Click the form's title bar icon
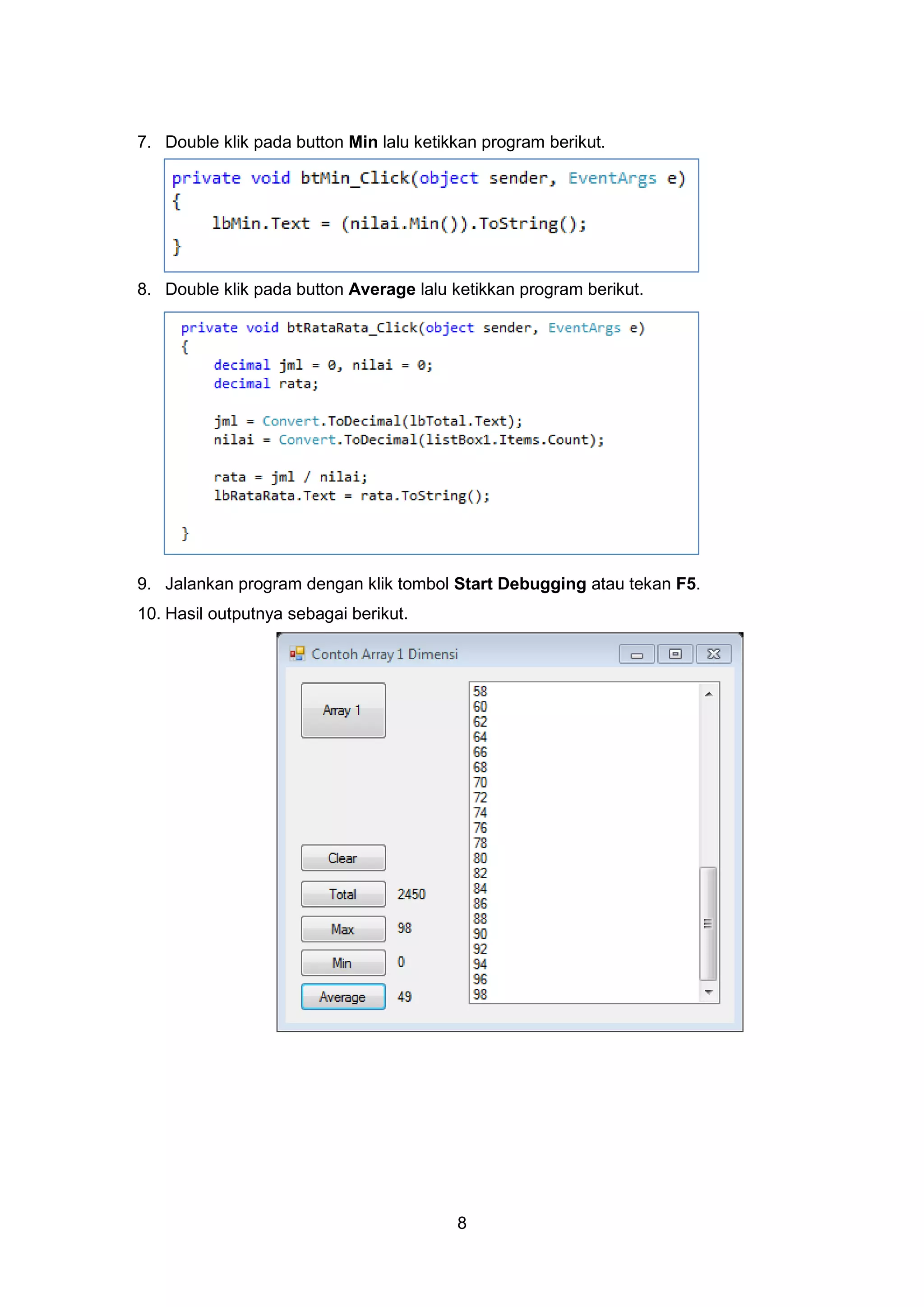The image size is (924, 1307). tap(297, 654)
